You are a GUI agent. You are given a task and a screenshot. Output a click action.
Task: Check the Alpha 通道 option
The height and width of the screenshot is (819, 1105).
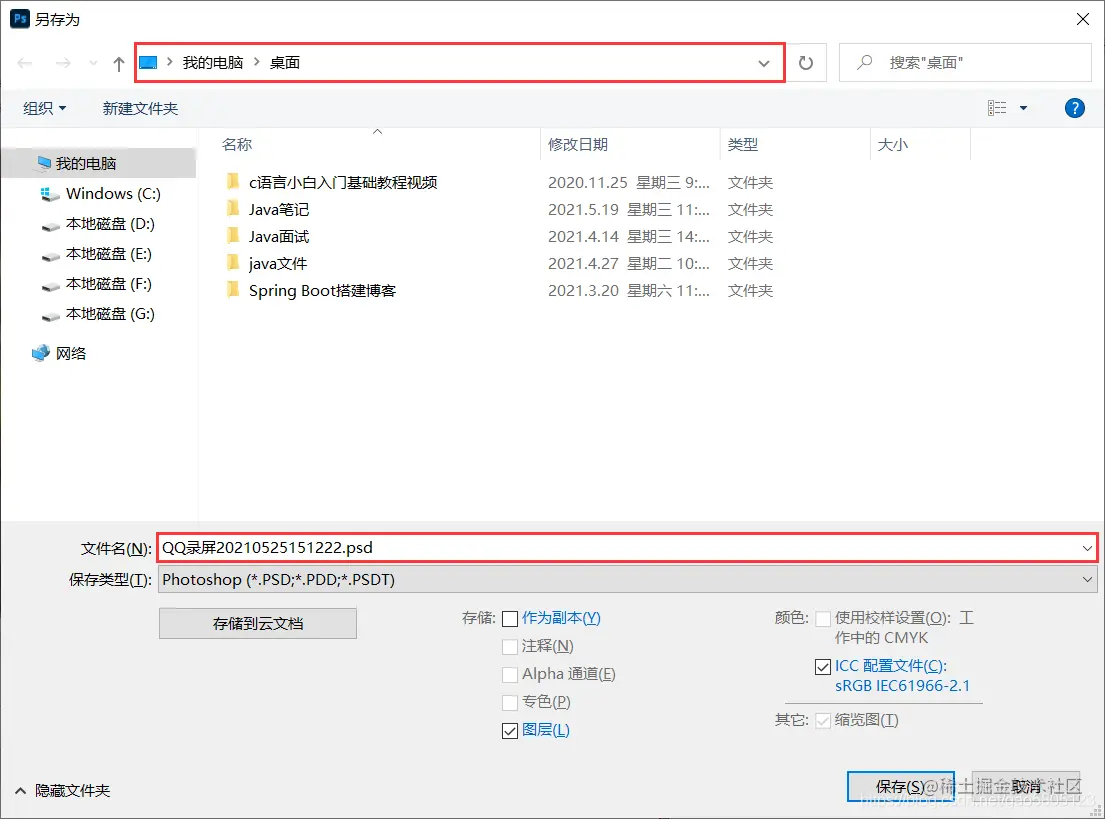click(x=511, y=674)
